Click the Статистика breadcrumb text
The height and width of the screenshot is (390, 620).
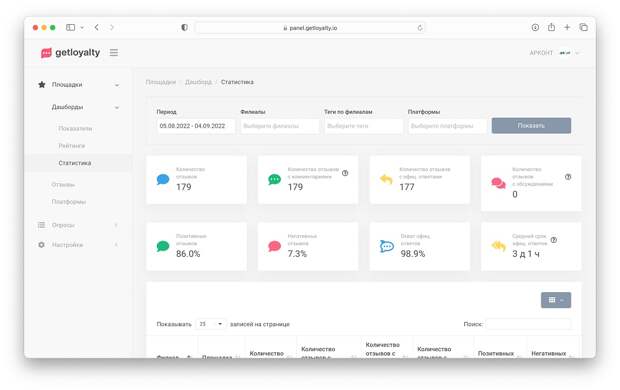pyautogui.click(x=237, y=82)
